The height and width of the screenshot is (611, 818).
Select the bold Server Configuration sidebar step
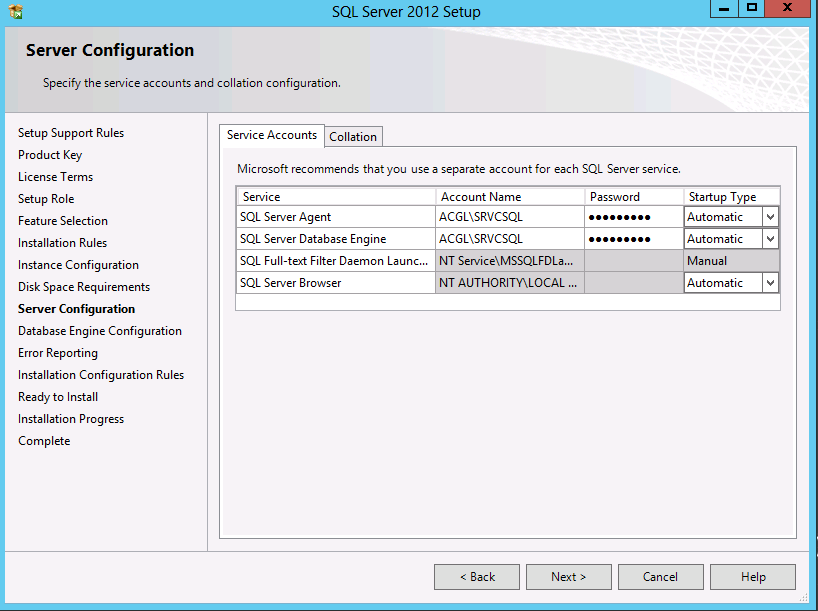76,309
